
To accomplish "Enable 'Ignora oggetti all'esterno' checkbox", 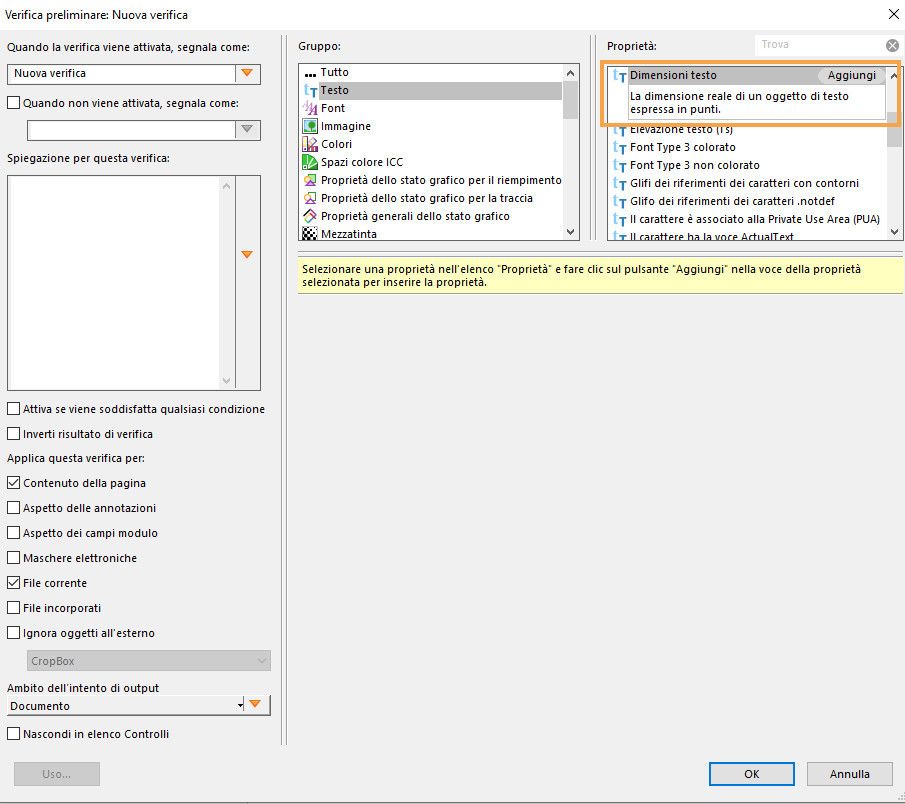I will coord(13,633).
